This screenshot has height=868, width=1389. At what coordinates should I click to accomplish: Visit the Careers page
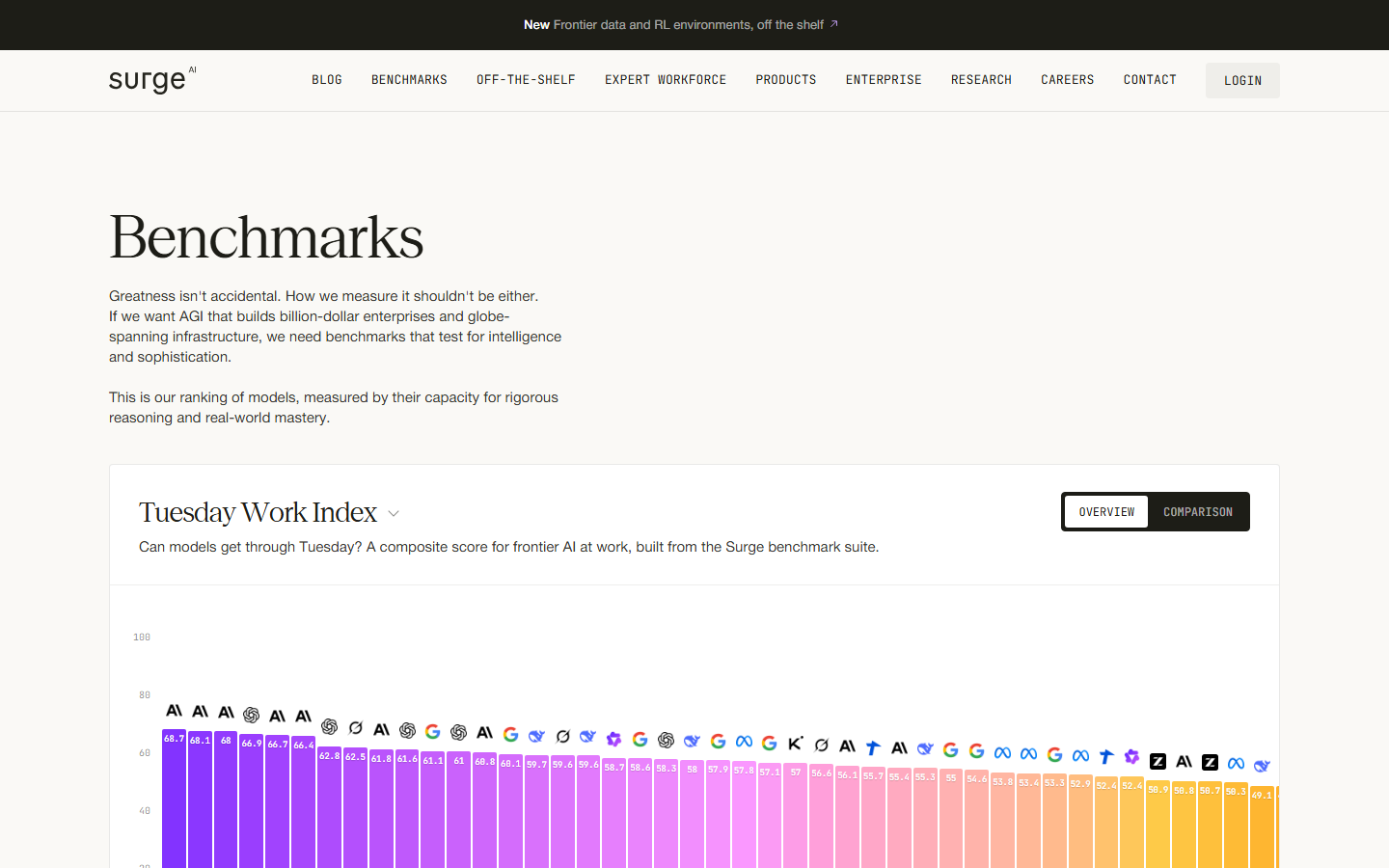(1068, 80)
